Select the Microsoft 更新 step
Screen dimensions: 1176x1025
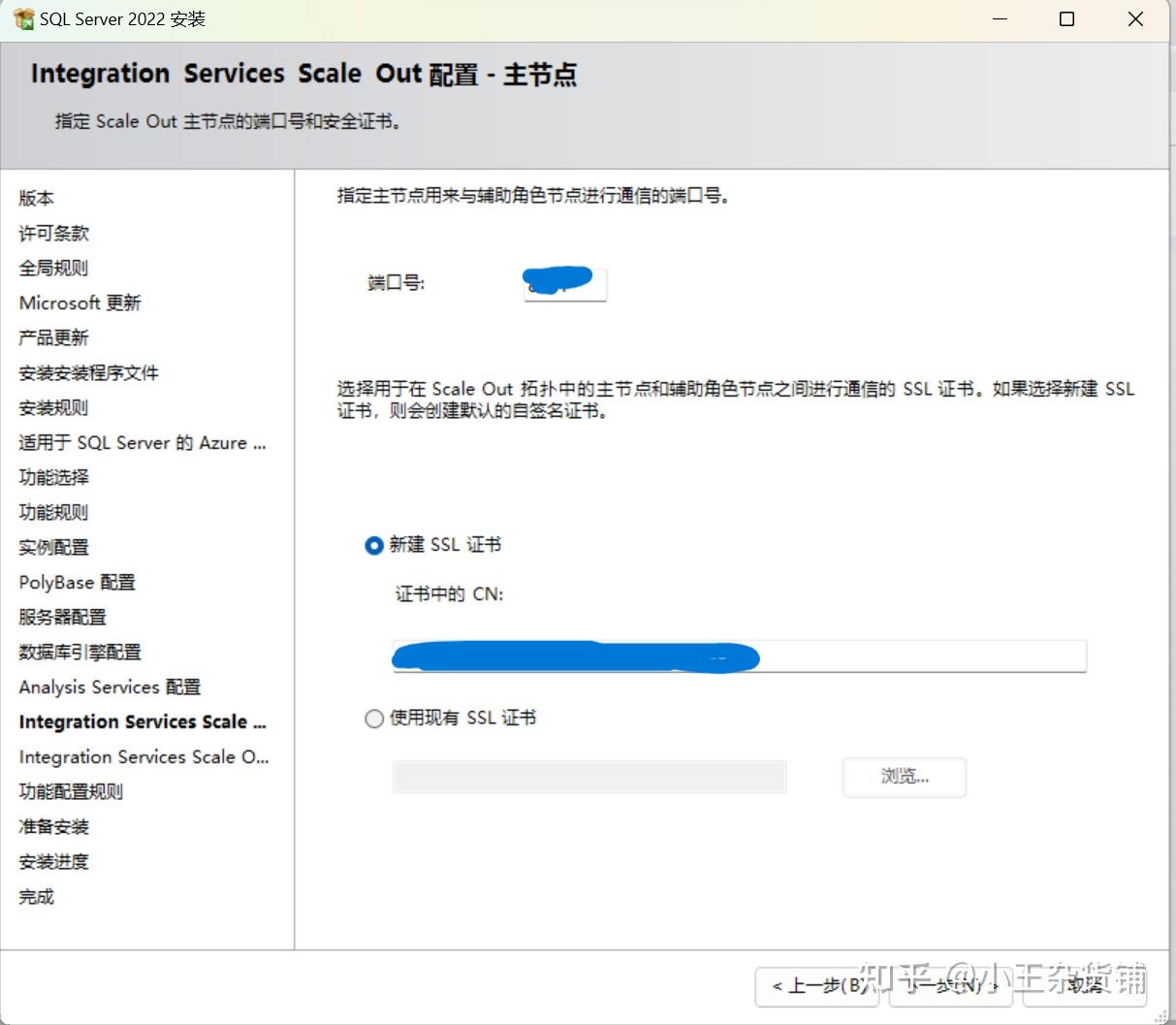[x=80, y=303]
